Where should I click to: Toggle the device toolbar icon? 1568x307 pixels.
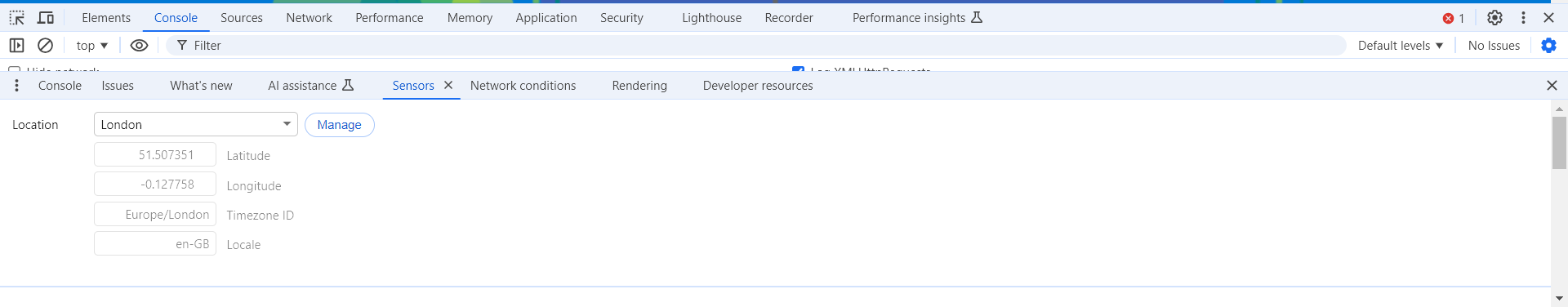(x=47, y=17)
